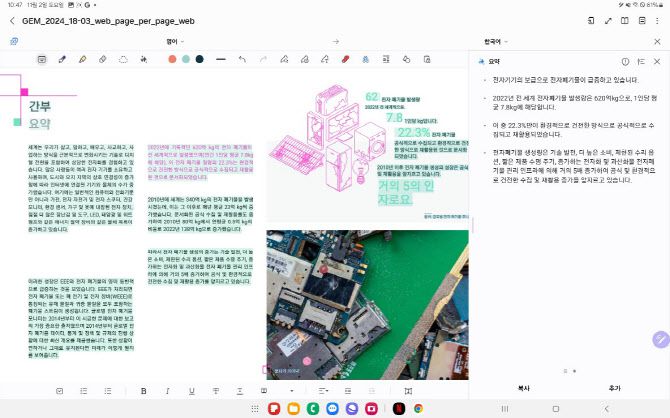This screenshot has height=418, width=670.
Task: Open the font size control
Action: [x=240, y=391]
